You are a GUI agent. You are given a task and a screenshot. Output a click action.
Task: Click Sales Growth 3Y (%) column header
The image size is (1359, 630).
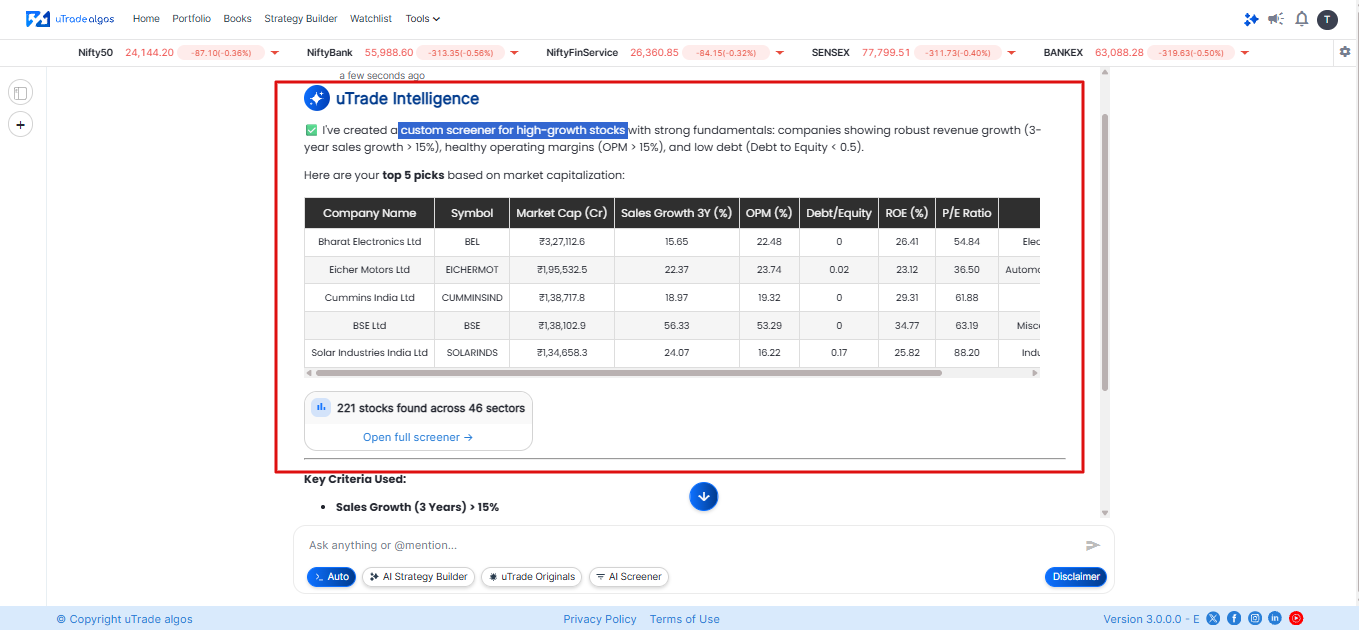tap(677, 213)
